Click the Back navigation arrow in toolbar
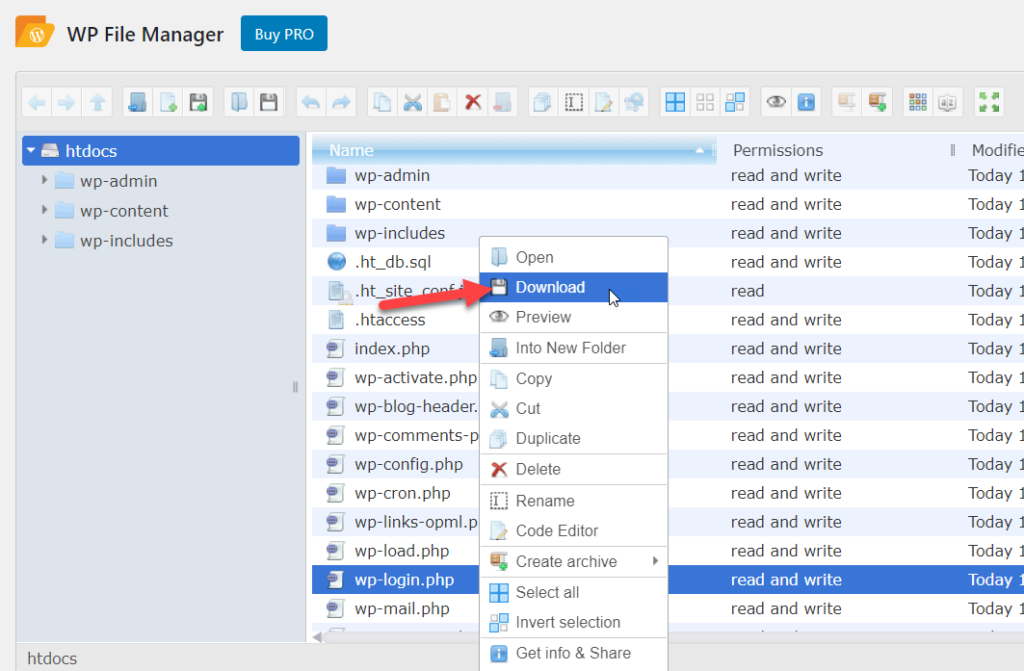 click(x=37, y=103)
